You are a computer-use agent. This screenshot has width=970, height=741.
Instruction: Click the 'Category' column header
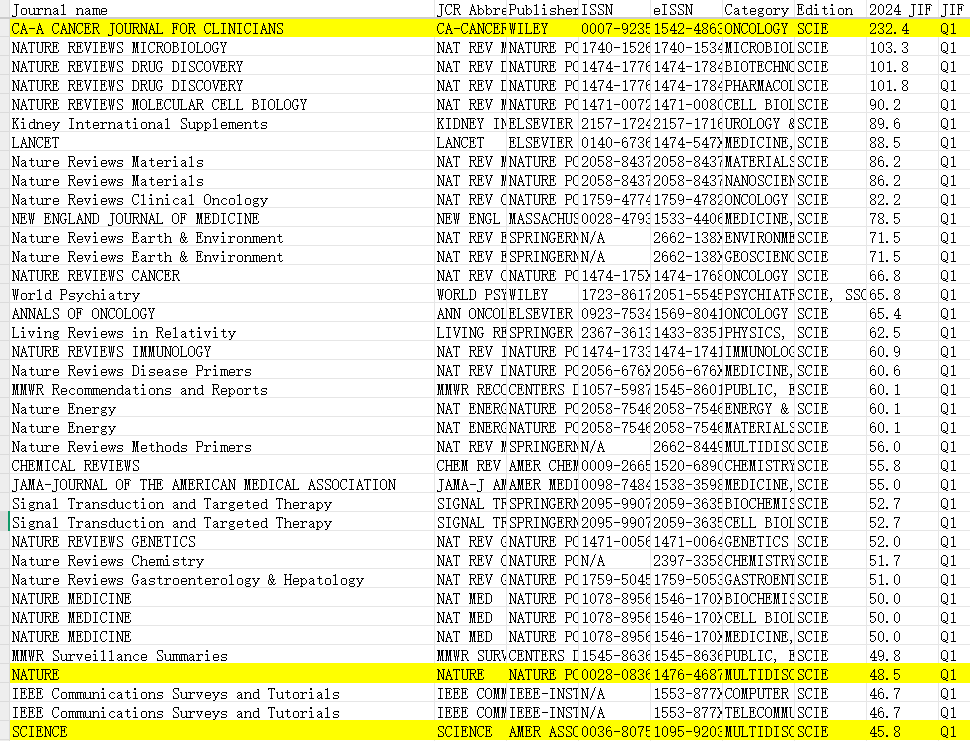tap(758, 10)
